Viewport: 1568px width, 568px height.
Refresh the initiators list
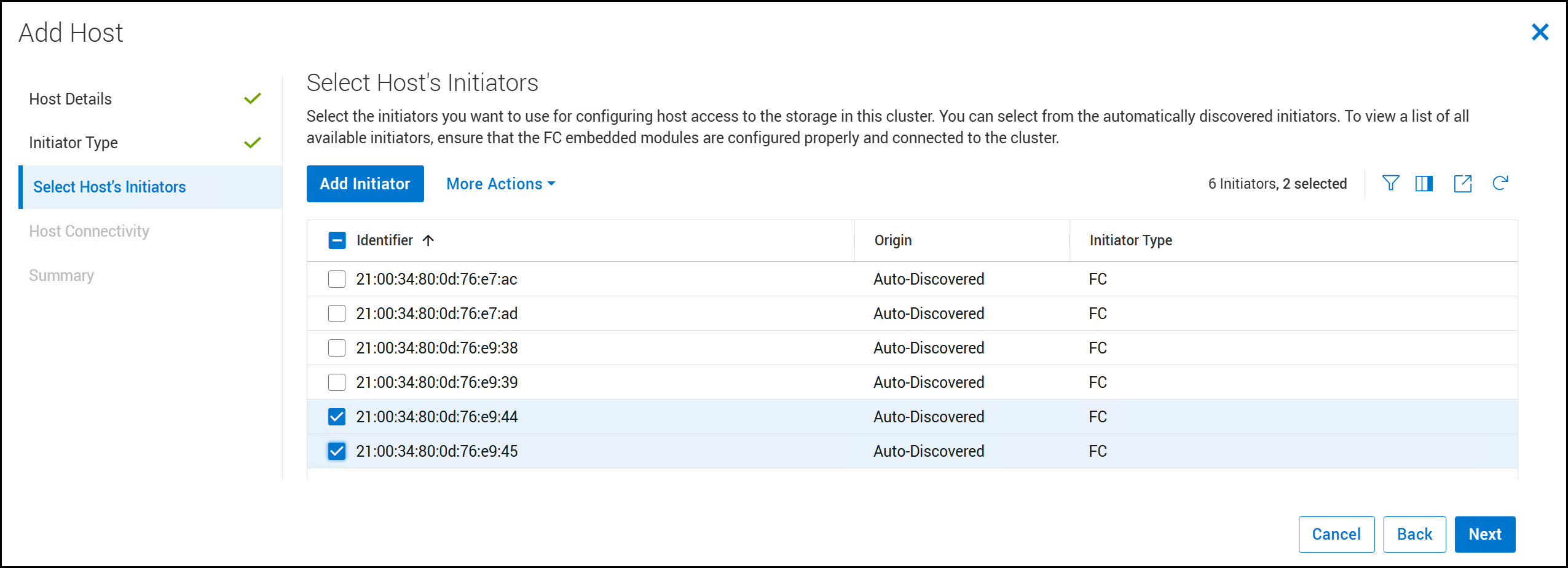click(x=1500, y=183)
